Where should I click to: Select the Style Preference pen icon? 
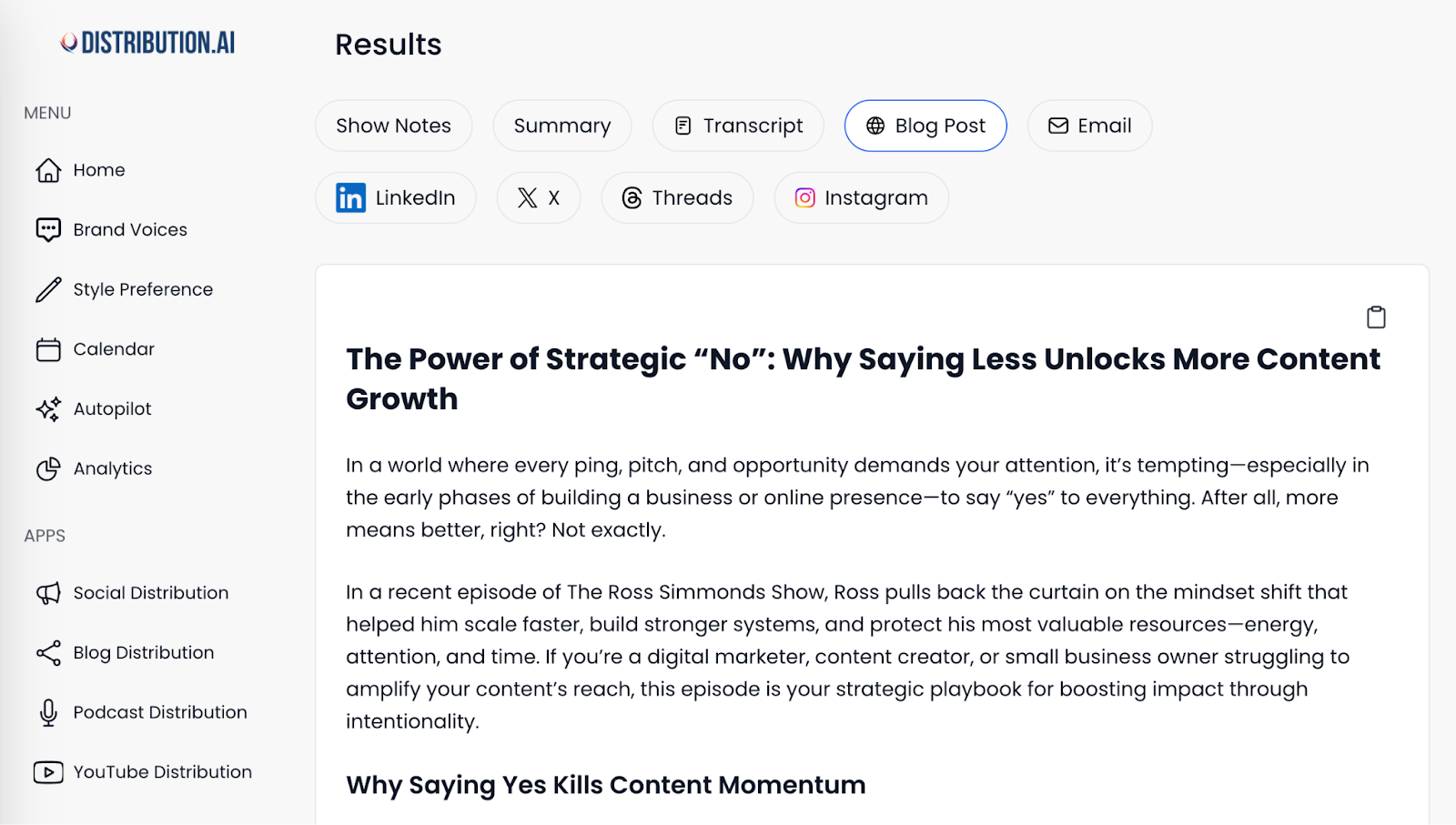point(48,289)
